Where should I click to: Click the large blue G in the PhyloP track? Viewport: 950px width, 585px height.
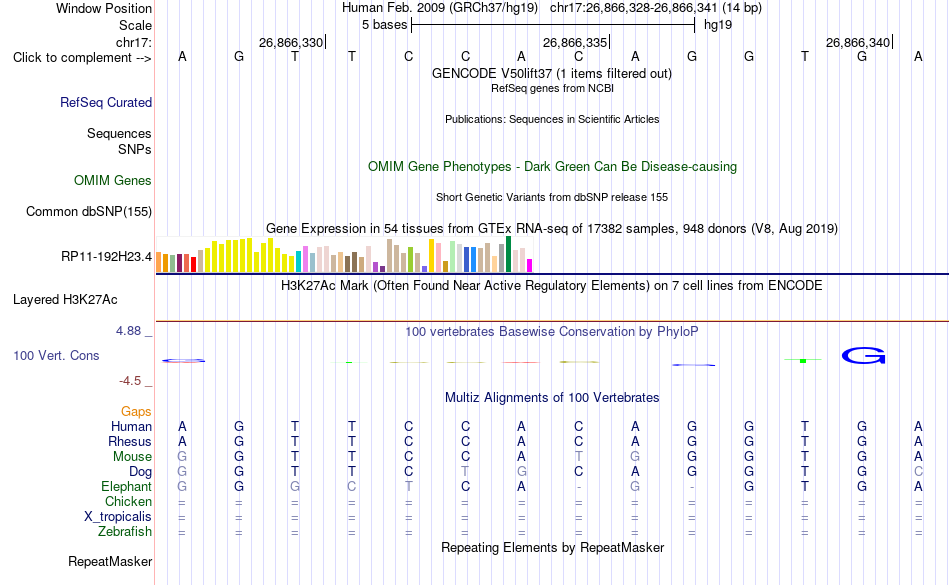863,355
